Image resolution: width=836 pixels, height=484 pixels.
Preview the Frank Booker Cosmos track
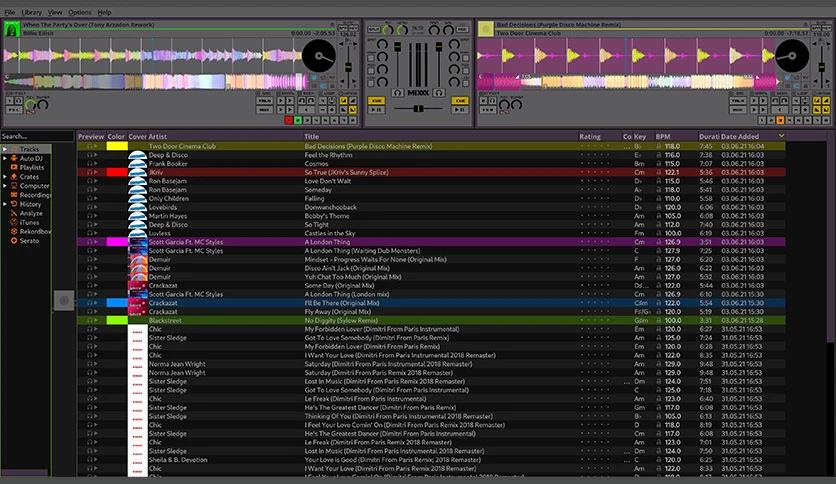(x=93, y=164)
